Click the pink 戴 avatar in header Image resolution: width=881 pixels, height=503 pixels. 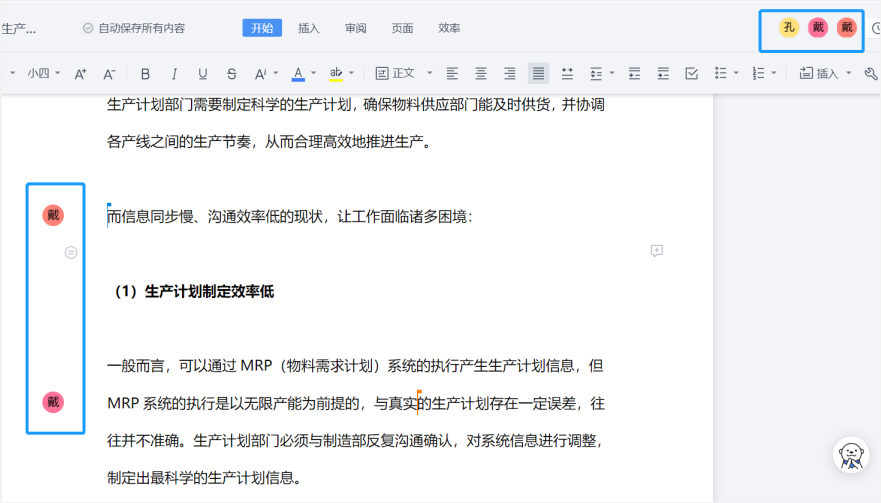(818, 28)
